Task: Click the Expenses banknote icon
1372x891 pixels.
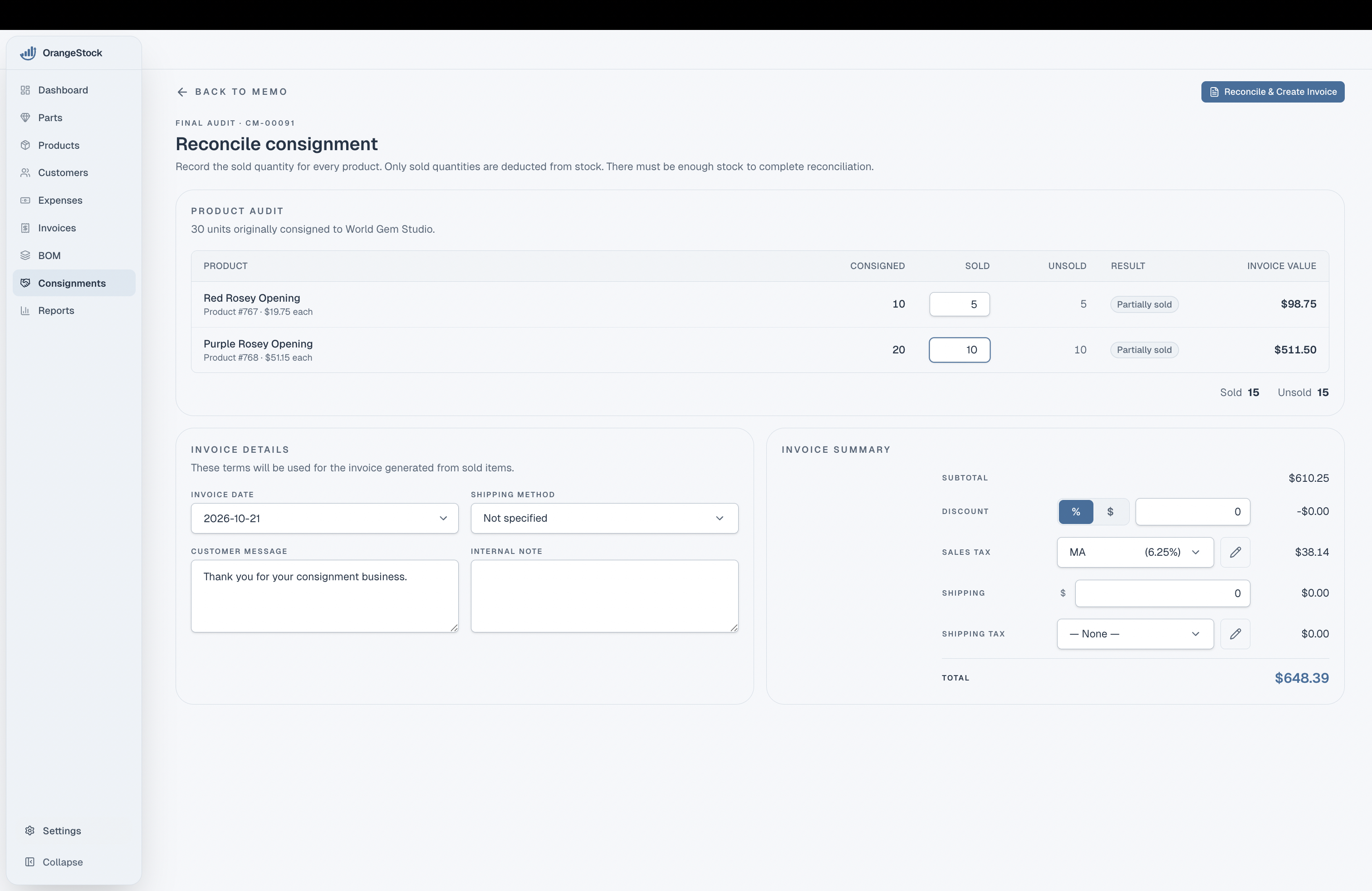Action: click(x=25, y=200)
